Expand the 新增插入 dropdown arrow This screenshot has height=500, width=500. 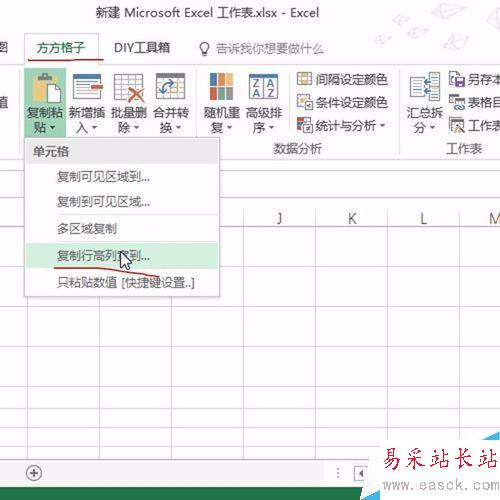click(95, 128)
